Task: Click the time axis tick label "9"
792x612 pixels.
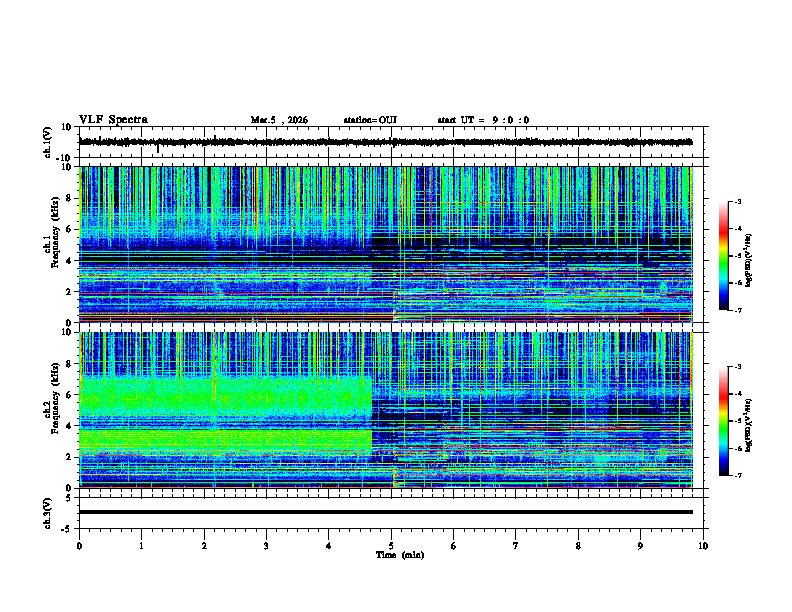Action: pos(640,546)
